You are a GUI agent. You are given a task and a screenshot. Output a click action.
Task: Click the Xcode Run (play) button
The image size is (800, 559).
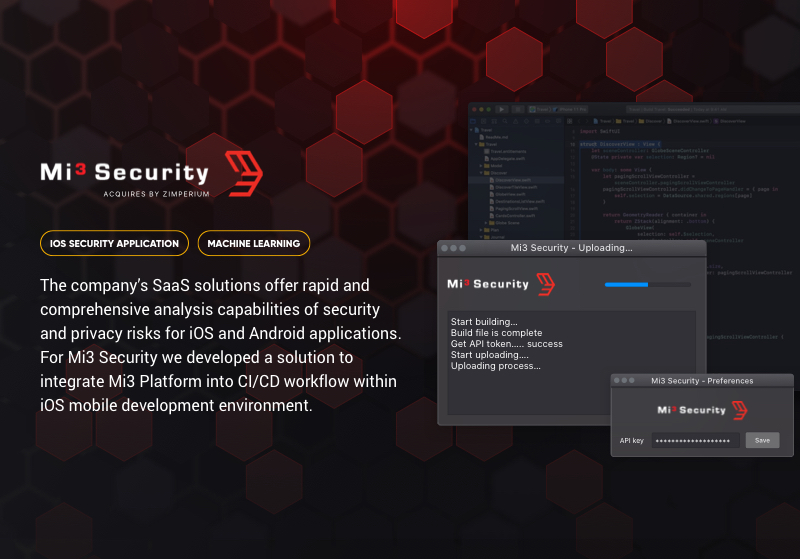click(502, 109)
